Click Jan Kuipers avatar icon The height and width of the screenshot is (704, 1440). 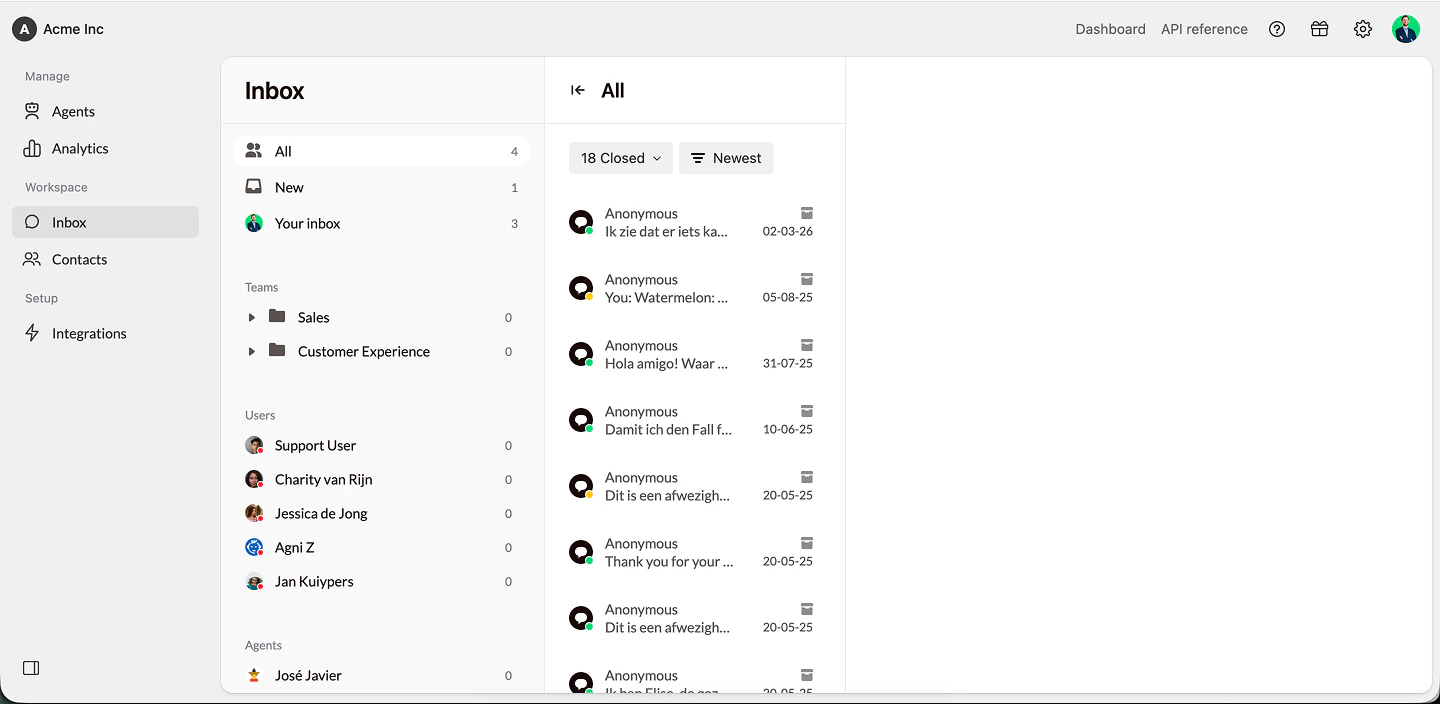254,581
